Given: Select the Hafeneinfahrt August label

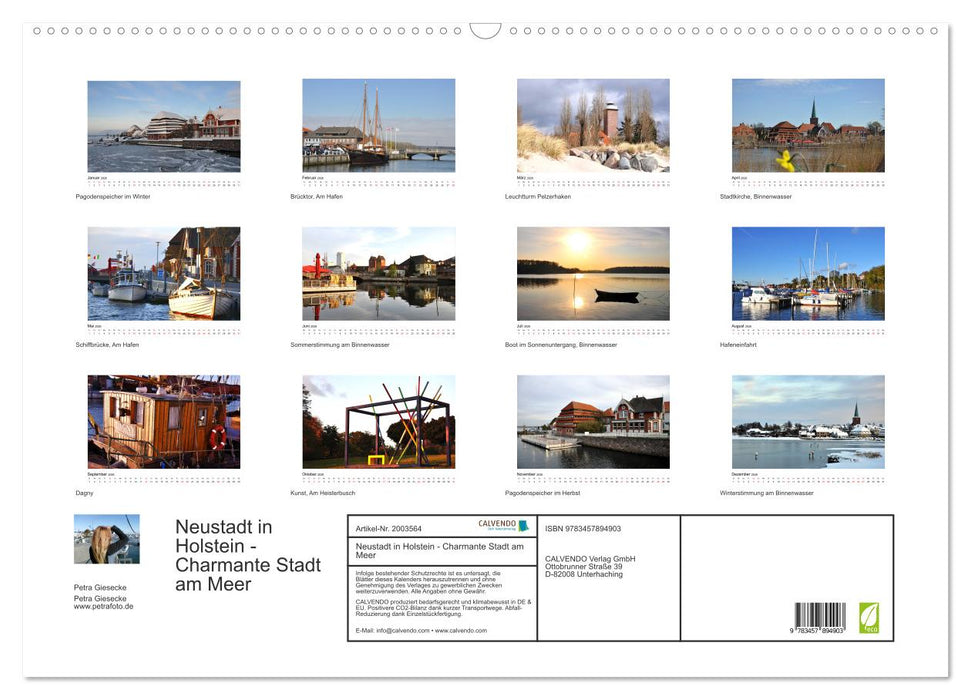Looking at the screenshot, I should (739, 343).
